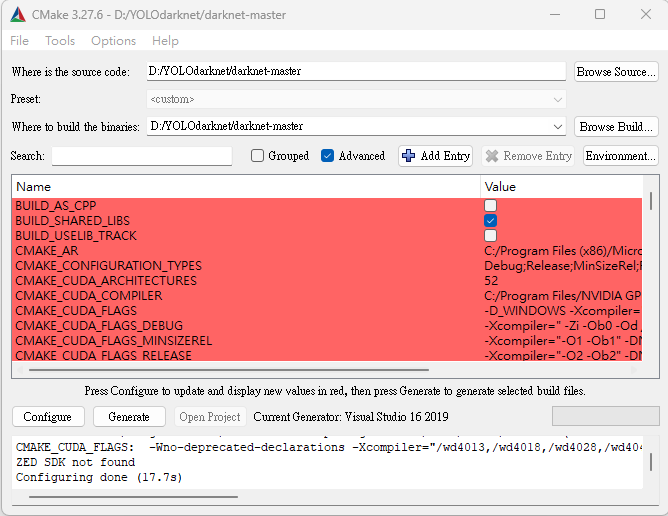This screenshot has height=516, width=668.
Task: Enable the BUILD_AS_CPP checkbox
Action: coord(490,206)
